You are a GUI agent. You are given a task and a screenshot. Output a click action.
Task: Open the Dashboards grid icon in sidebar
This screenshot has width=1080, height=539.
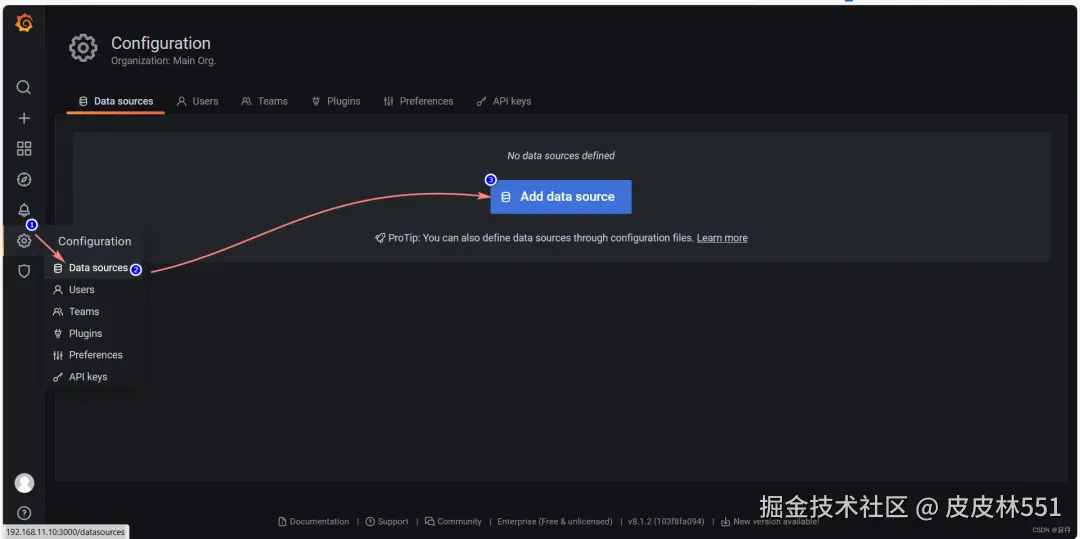[24, 149]
